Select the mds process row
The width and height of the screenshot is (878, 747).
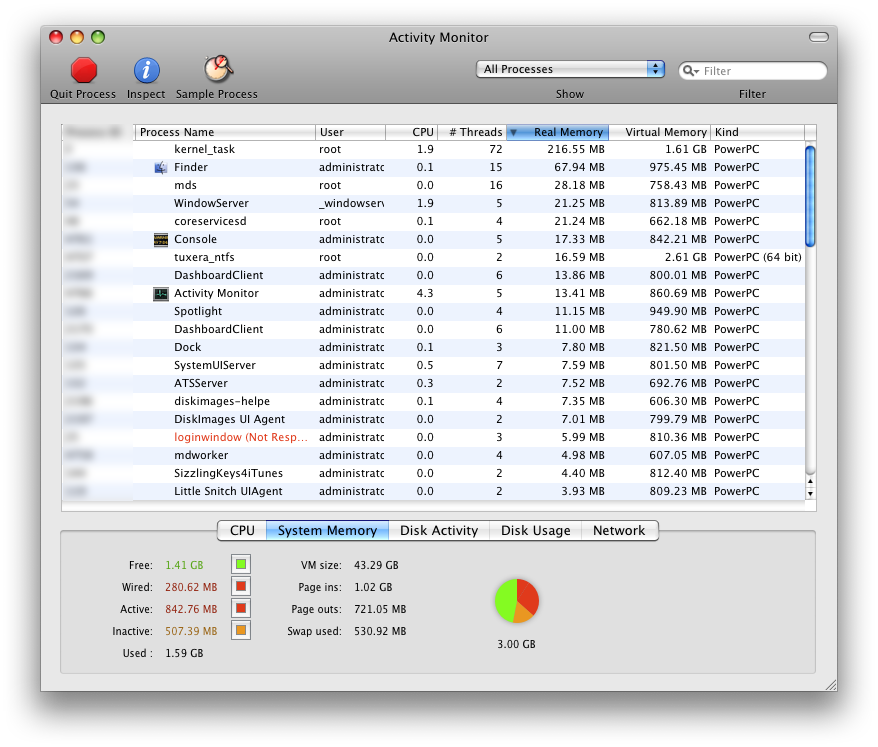tap(434, 185)
